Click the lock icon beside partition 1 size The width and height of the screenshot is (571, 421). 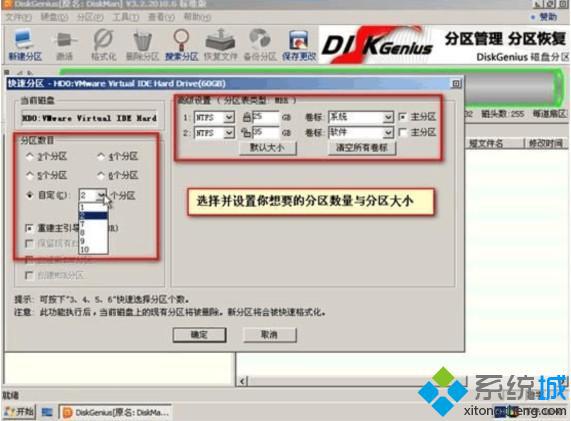pyautogui.click(x=247, y=117)
